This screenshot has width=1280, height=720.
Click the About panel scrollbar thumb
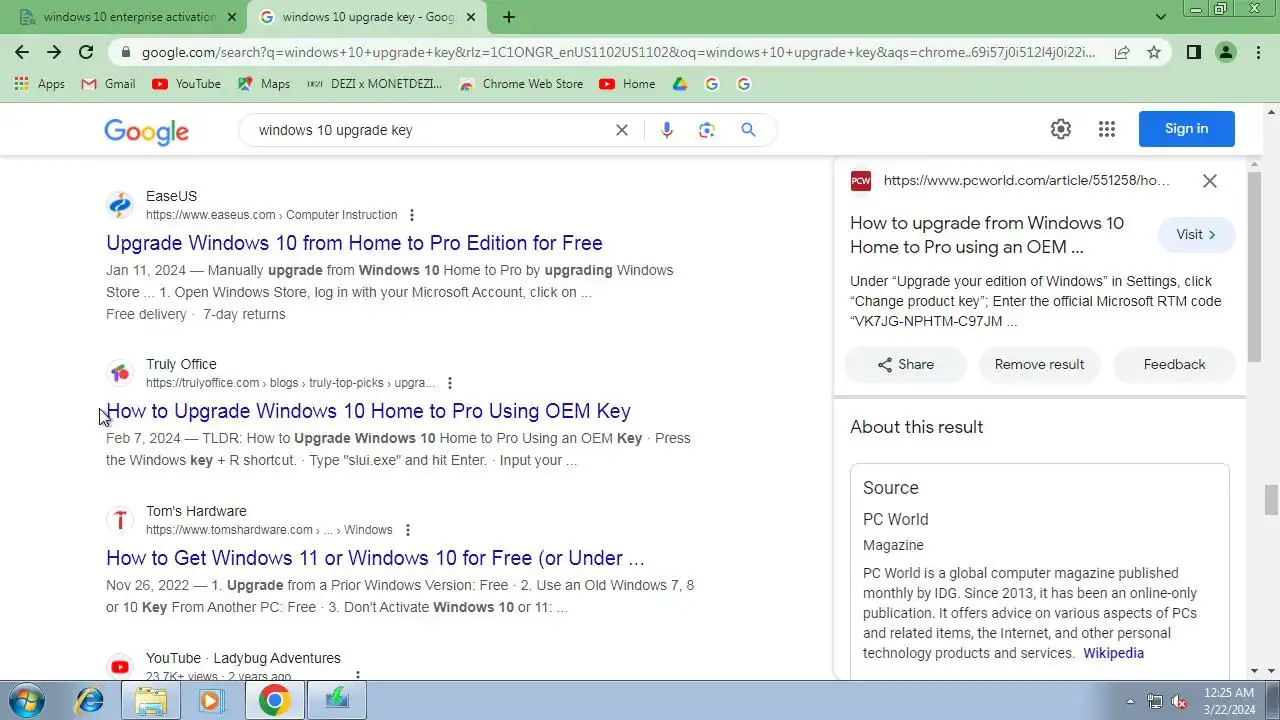click(x=1255, y=268)
